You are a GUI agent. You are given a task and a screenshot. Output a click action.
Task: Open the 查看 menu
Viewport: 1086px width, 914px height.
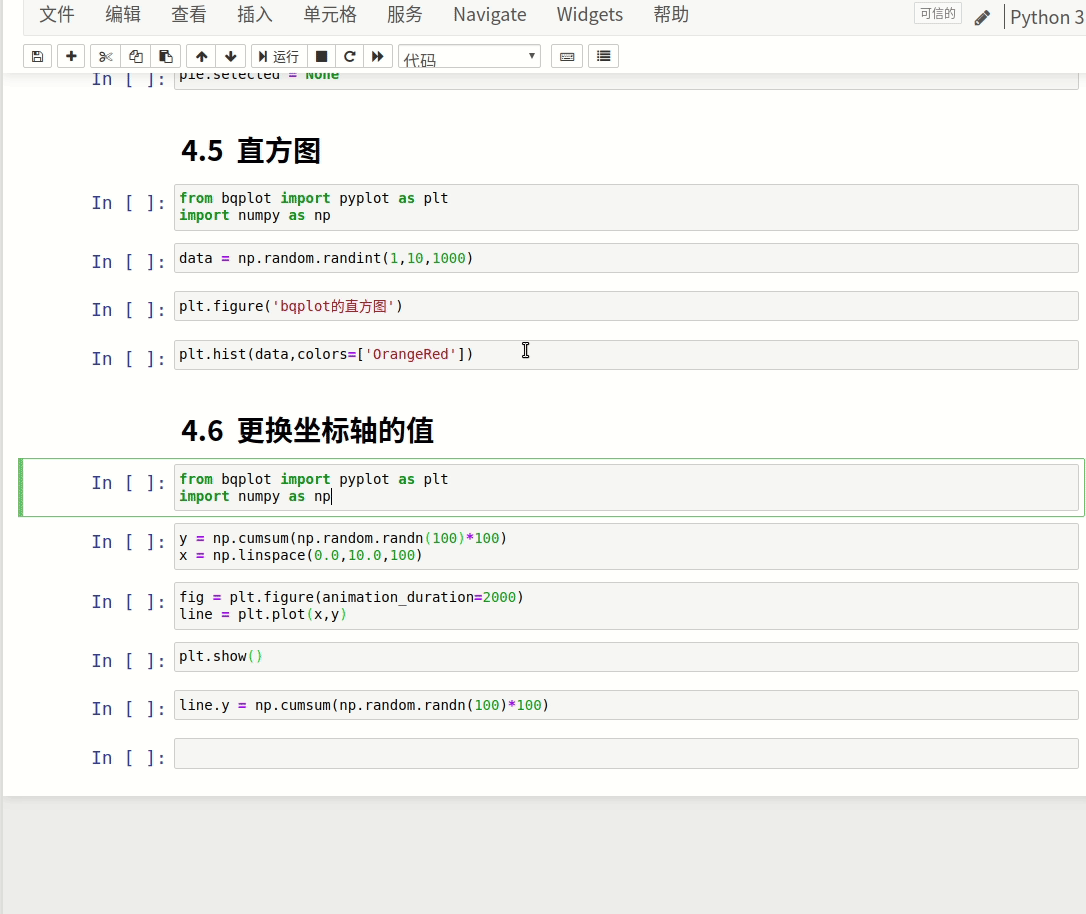click(189, 15)
